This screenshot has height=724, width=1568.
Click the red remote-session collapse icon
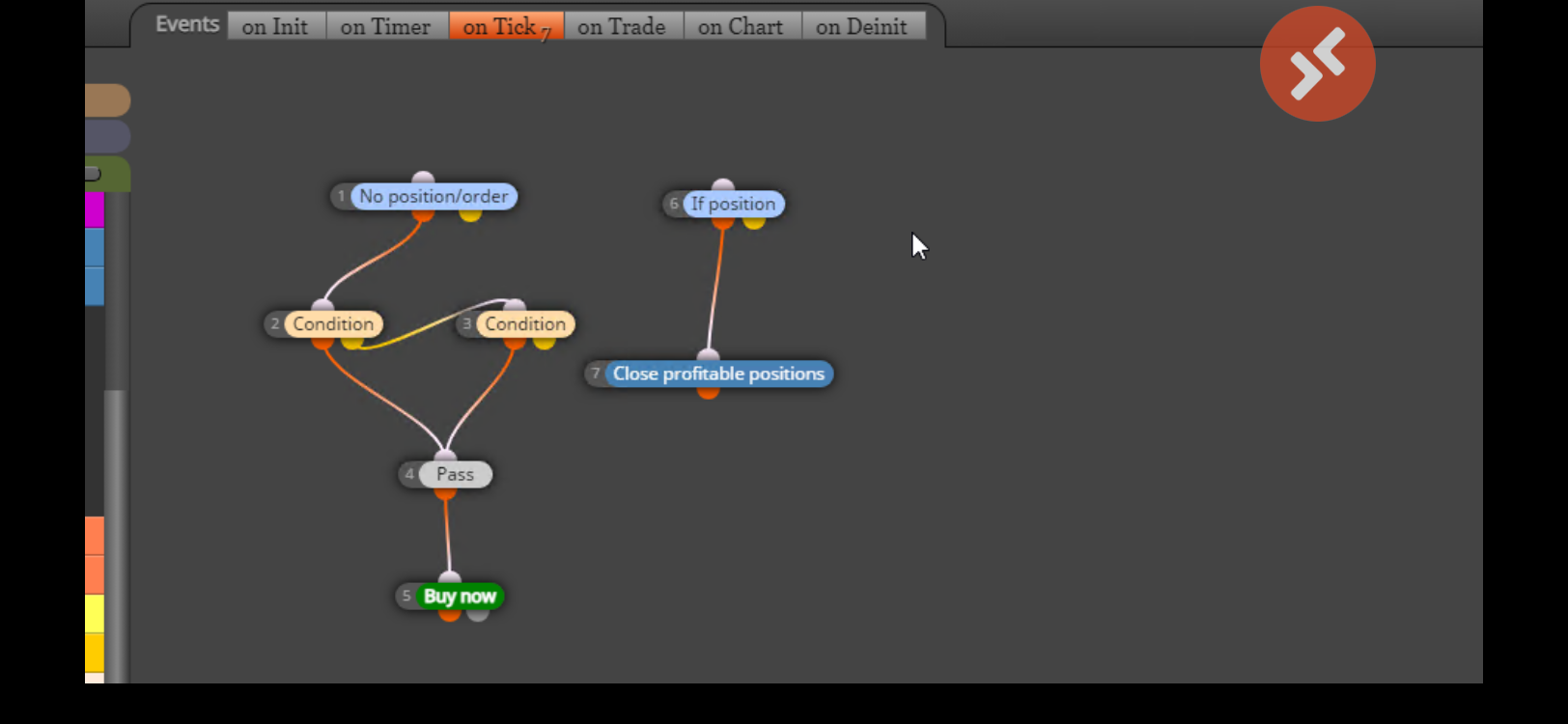coord(1317,64)
